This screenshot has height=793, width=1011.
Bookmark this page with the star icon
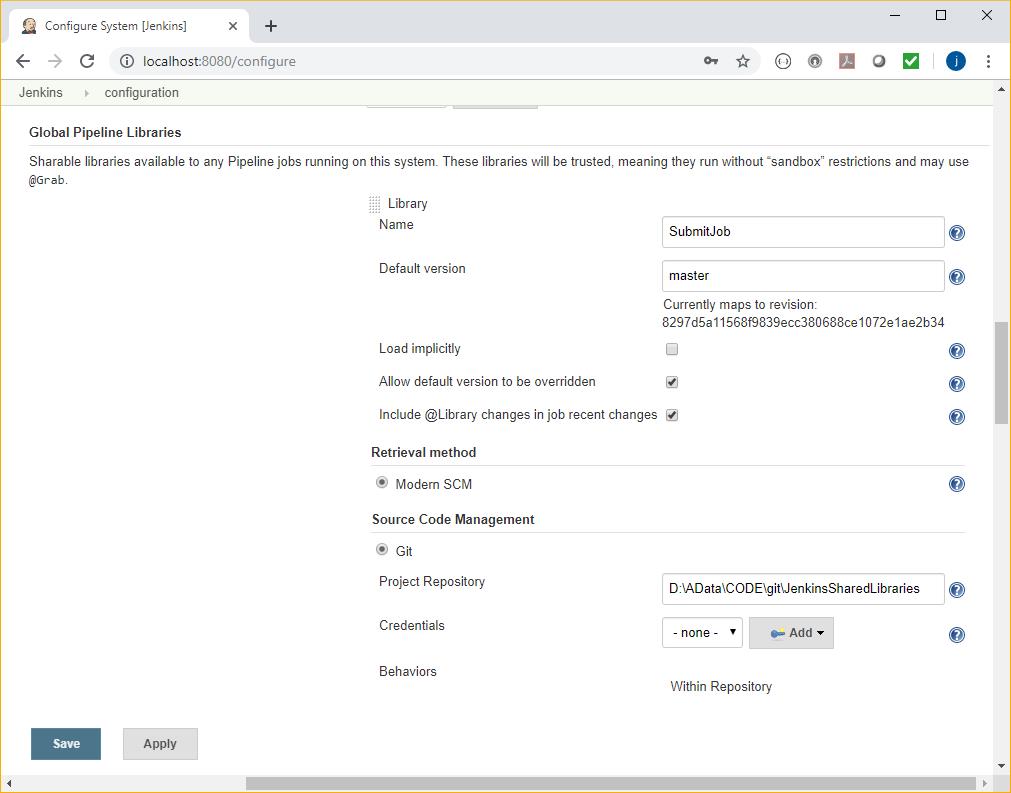click(x=743, y=61)
